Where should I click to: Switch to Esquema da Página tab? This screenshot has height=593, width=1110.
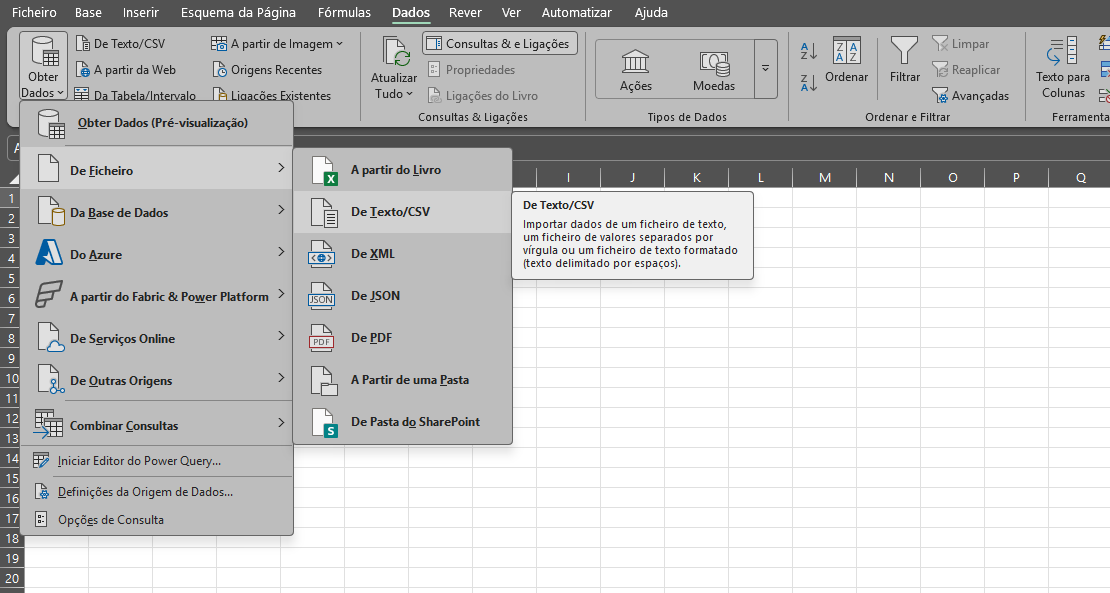(x=239, y=12)
